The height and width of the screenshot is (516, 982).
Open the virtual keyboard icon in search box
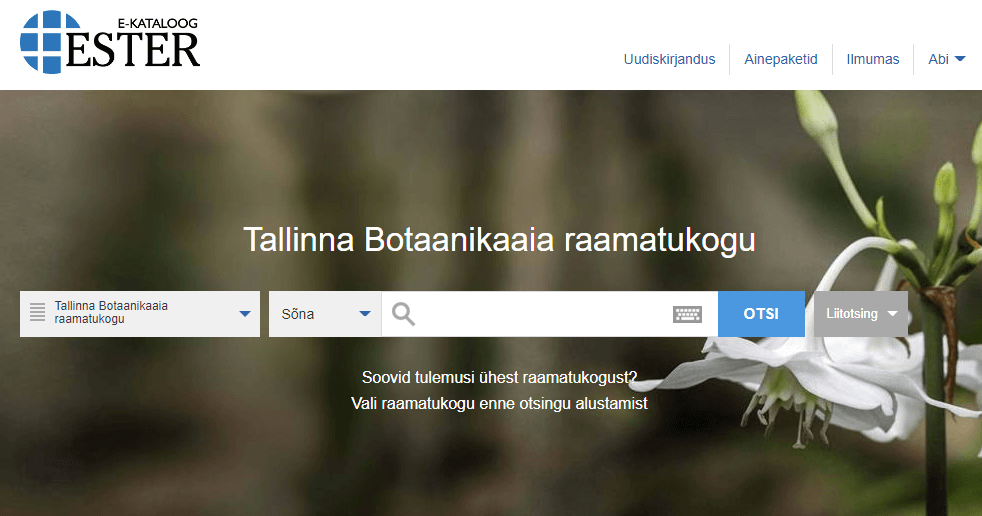[x=687, y=314]
